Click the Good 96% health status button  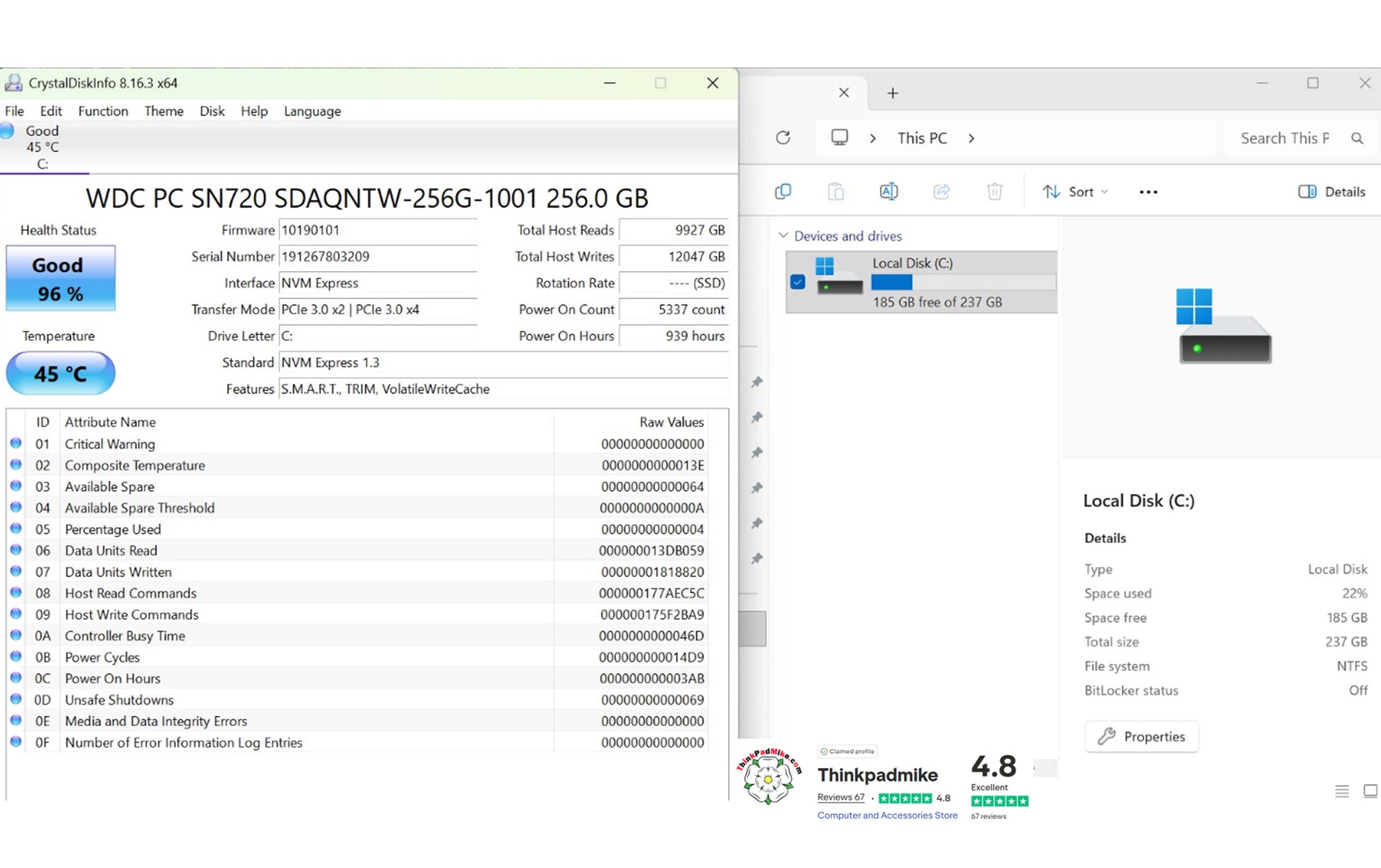point(60,278)
